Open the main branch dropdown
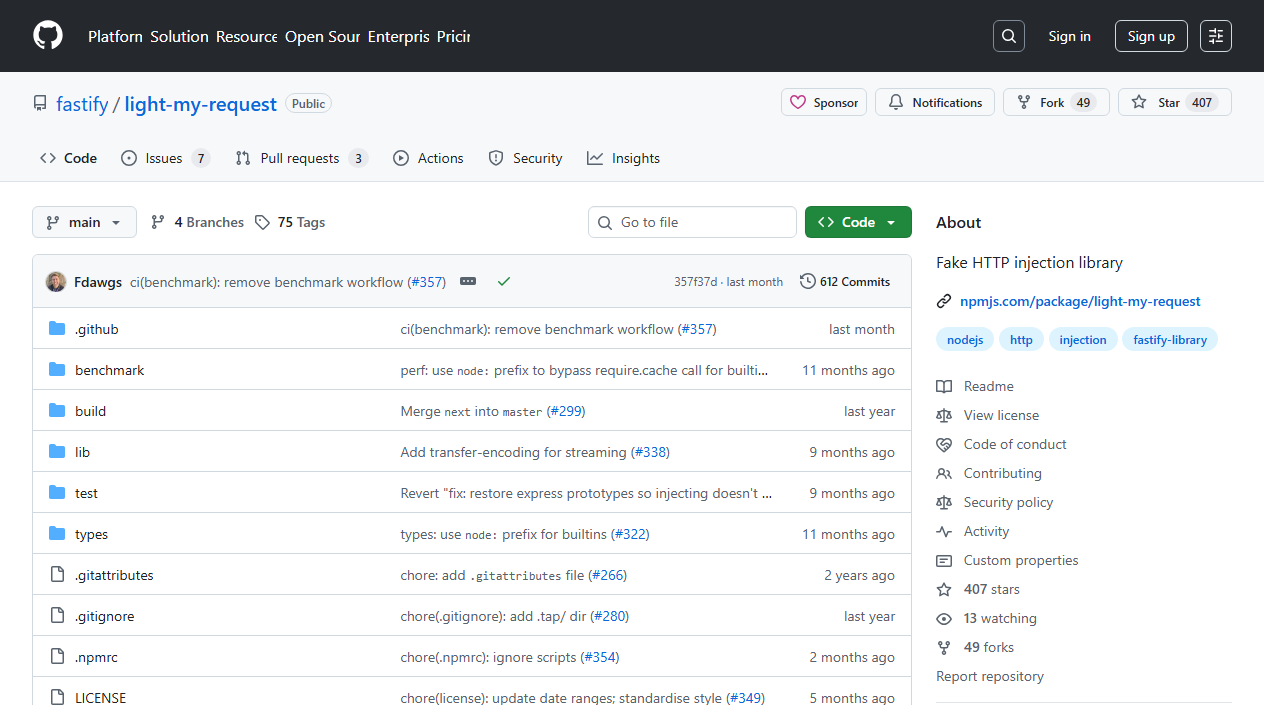The image size is (1264, 705). (x=84, y=222)
